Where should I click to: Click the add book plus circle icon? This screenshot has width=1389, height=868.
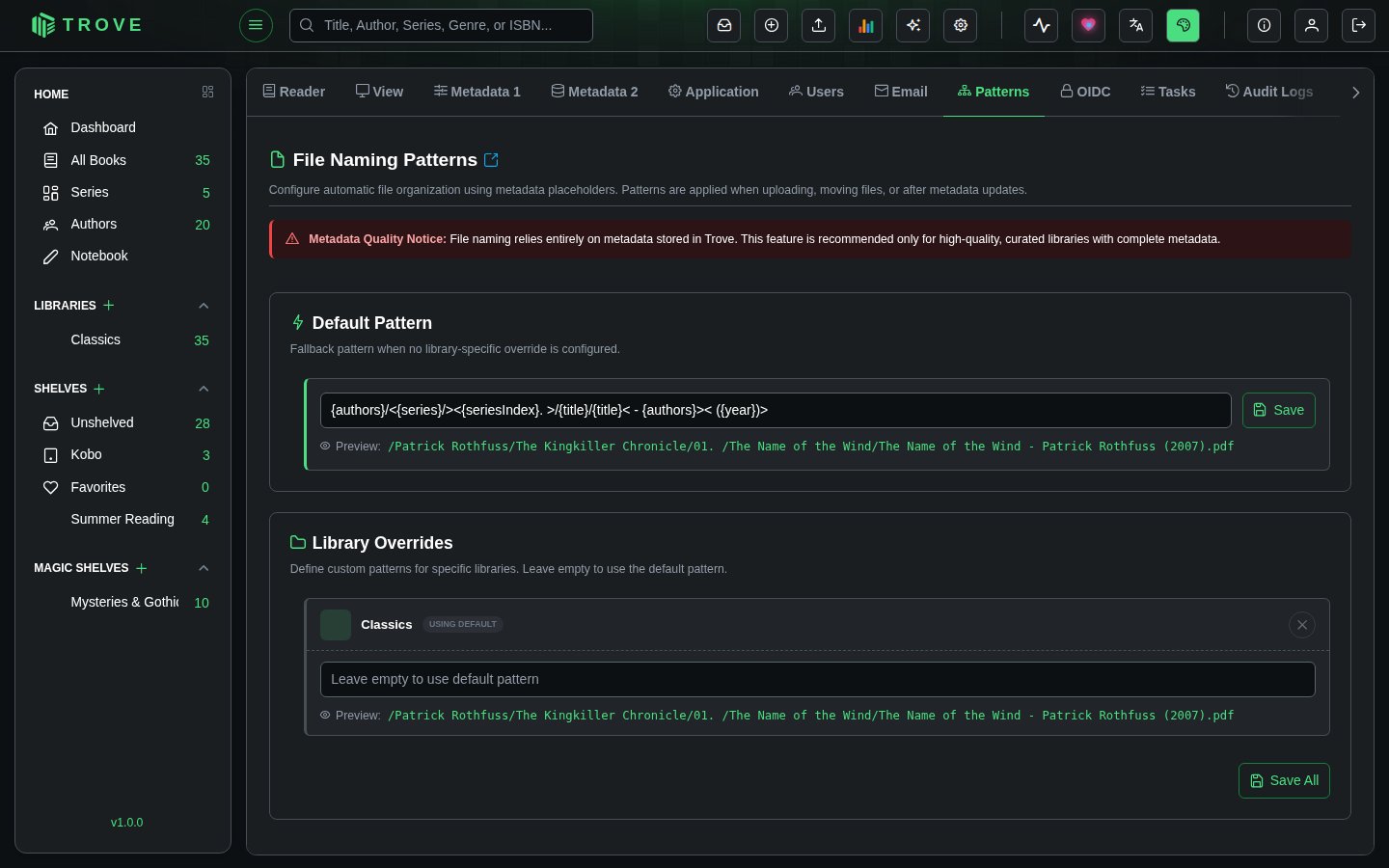point(772,25)
